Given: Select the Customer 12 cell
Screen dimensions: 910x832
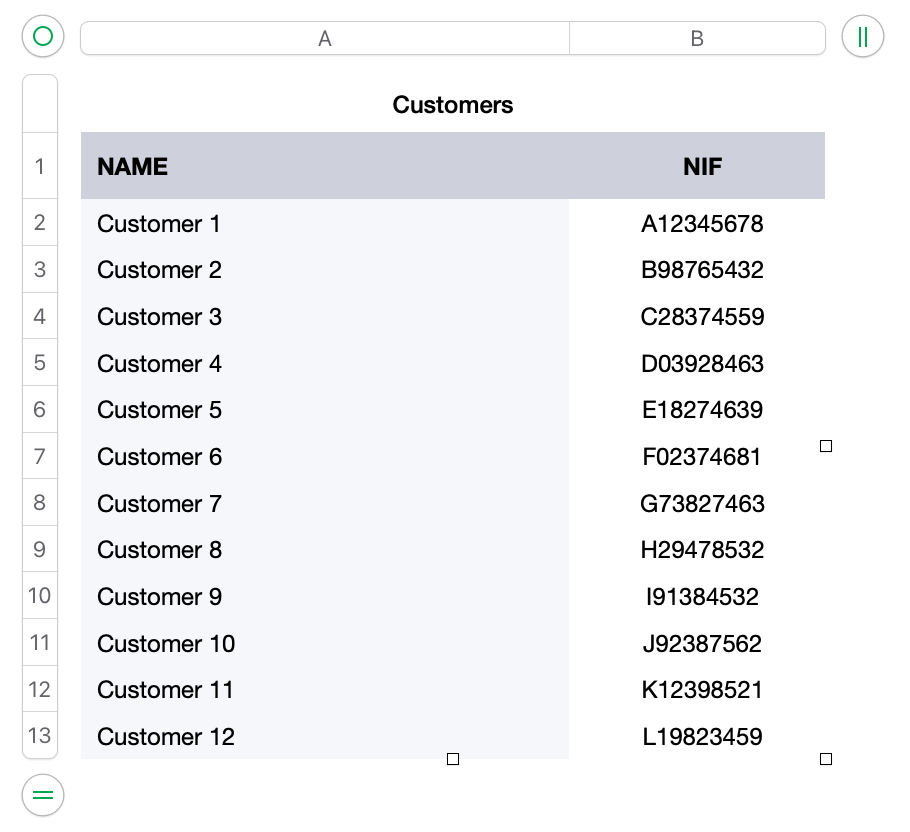Looking at the screenshot, I should click(325, 737).
